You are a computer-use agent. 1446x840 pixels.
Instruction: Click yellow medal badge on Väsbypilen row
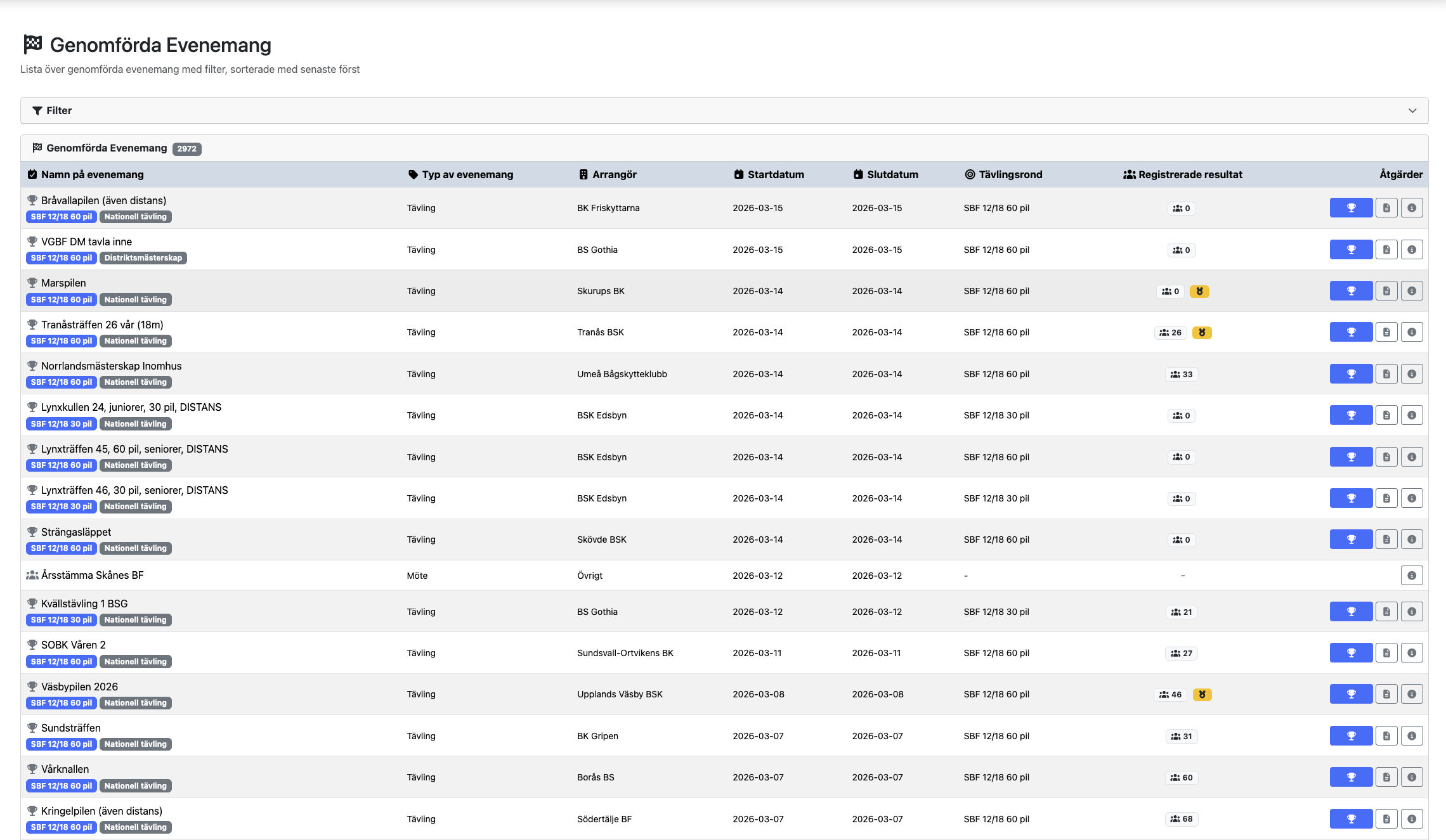1202,695
